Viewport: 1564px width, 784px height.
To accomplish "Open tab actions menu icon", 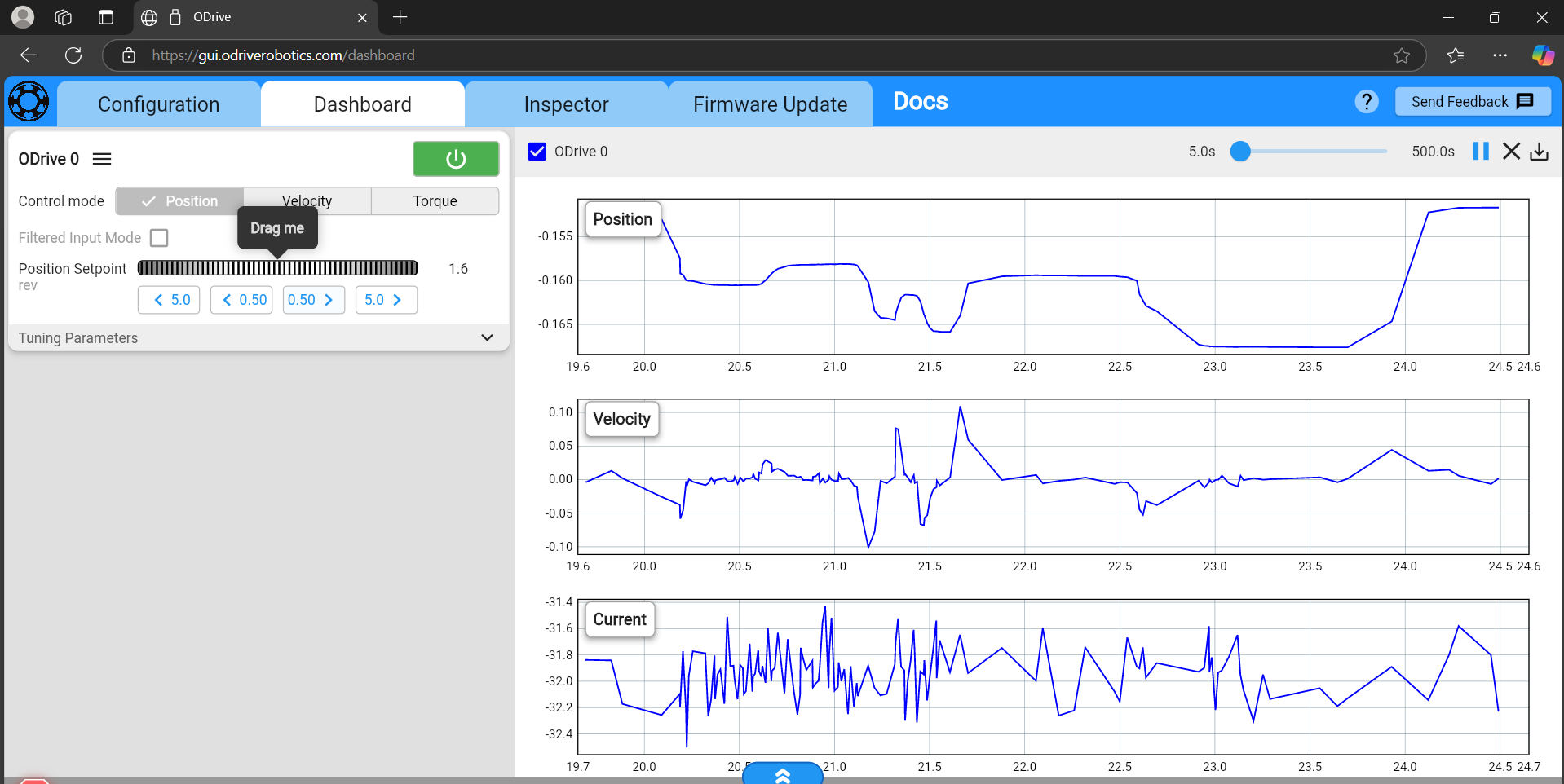I will point(106,17).
